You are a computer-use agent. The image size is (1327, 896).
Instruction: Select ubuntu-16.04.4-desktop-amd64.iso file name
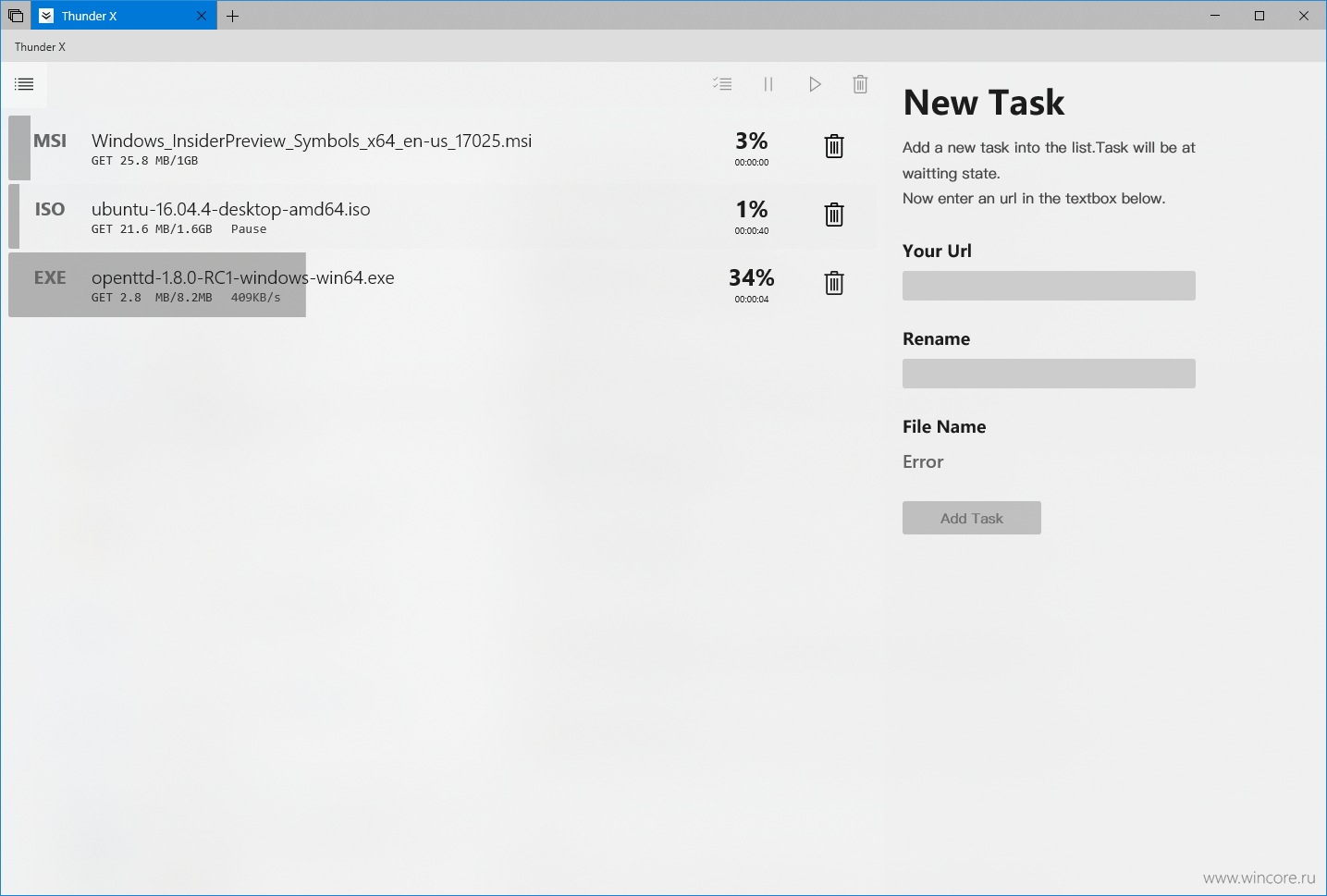230,209
